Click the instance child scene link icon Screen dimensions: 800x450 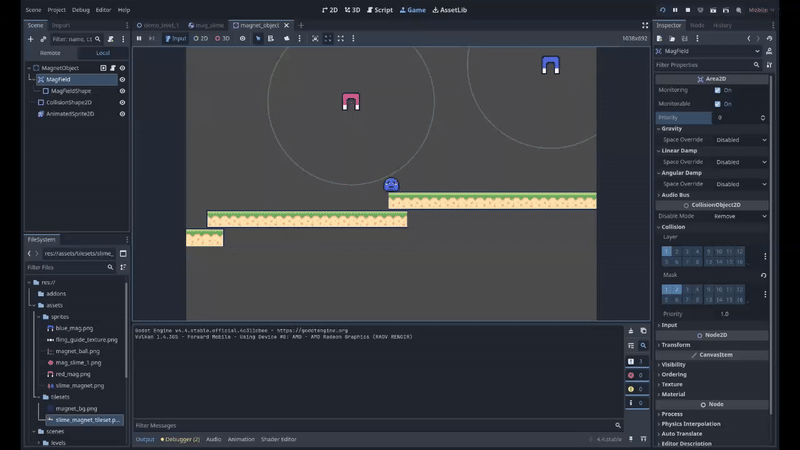(x=43, y=39)
